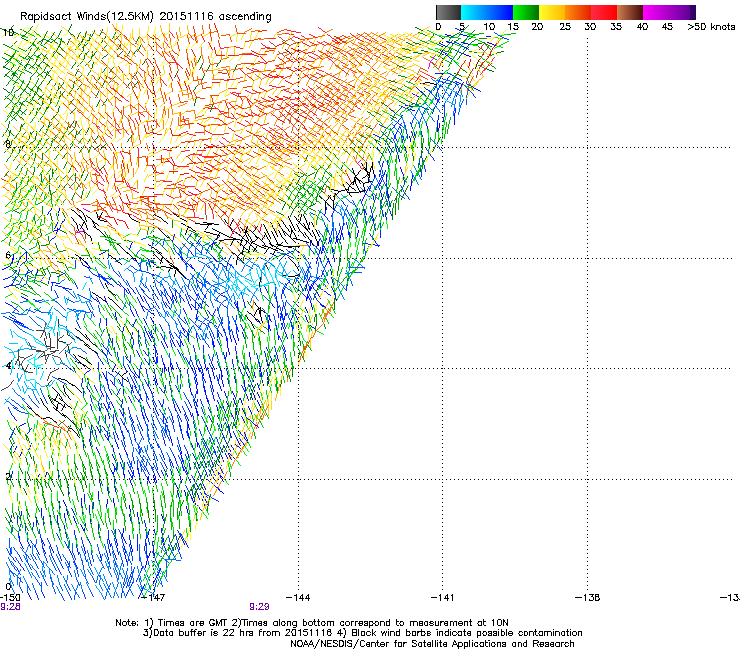
Task: Click the longitude label '-150'
Action: (10, 598)
